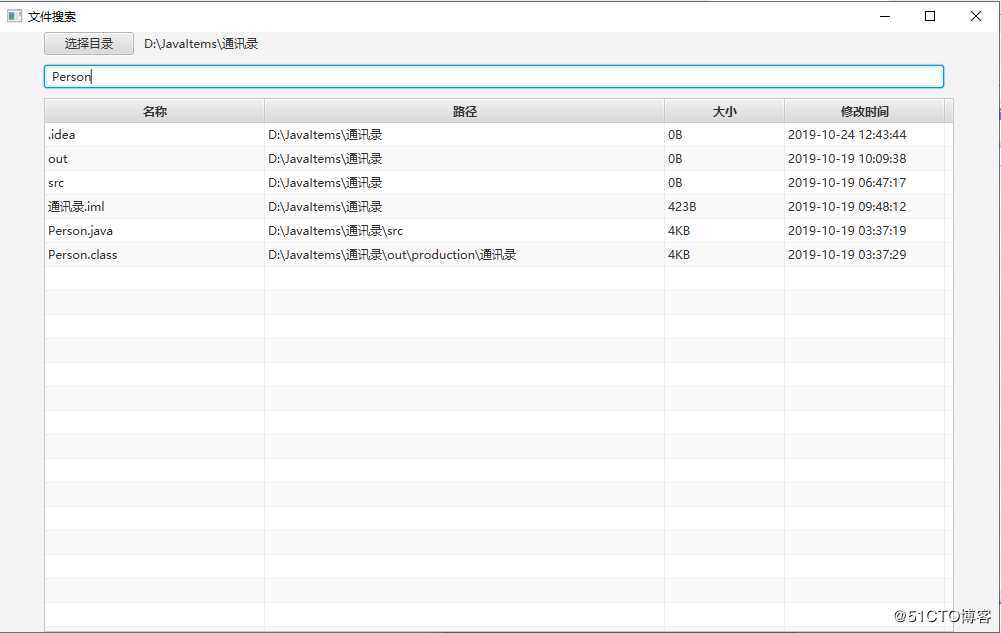The width and height of the screenshot is (1001, 633).
Task: Sort by 路径 column header
Action: click(464, 111)
